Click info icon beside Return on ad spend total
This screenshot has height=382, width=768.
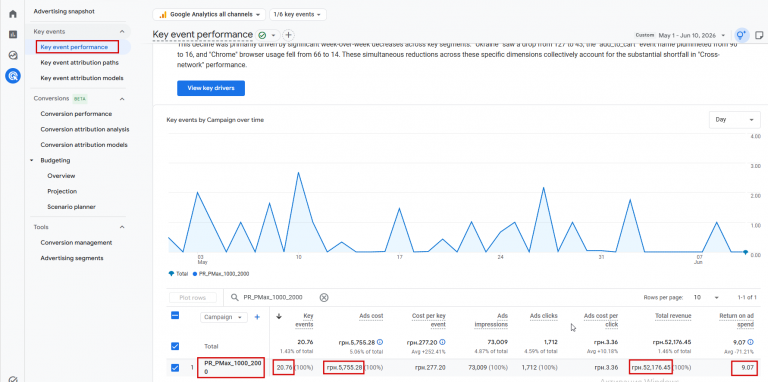click(751, 342)
